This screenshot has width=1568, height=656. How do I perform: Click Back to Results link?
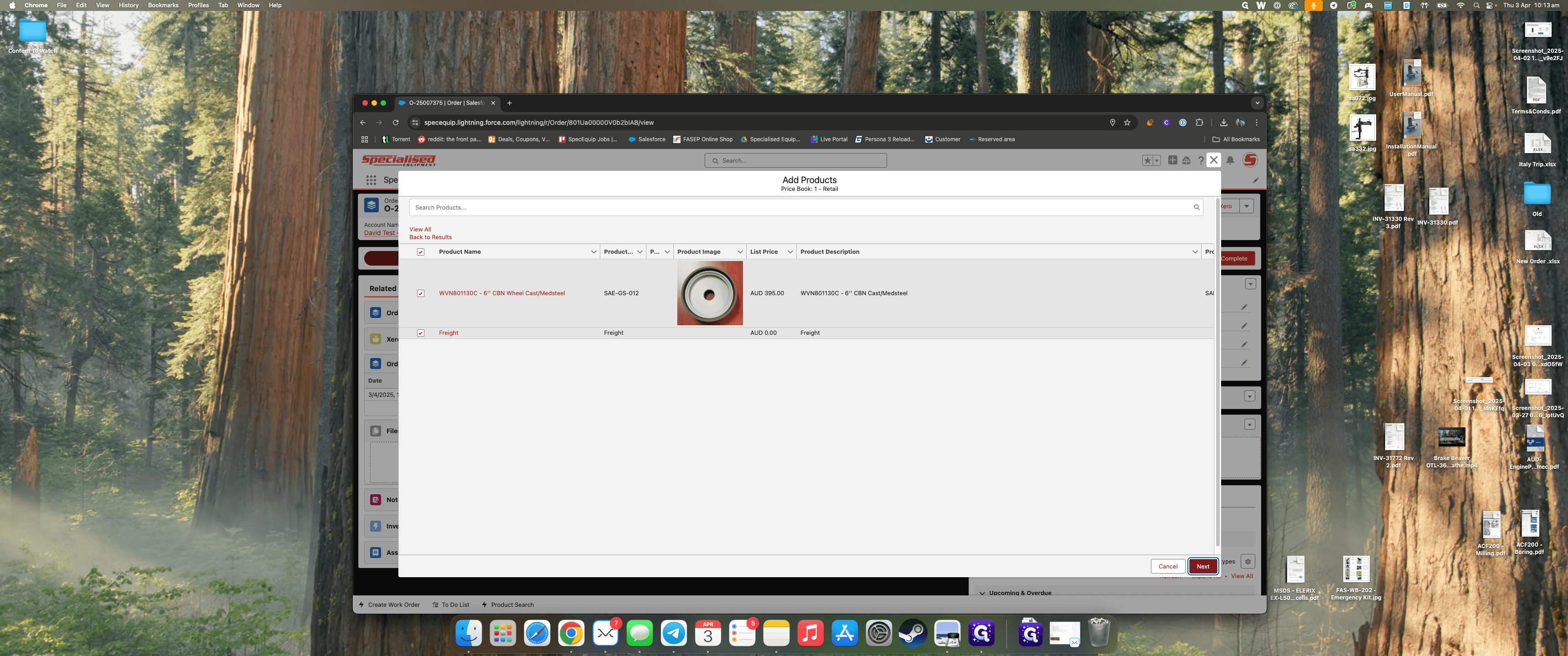point(430,237)
